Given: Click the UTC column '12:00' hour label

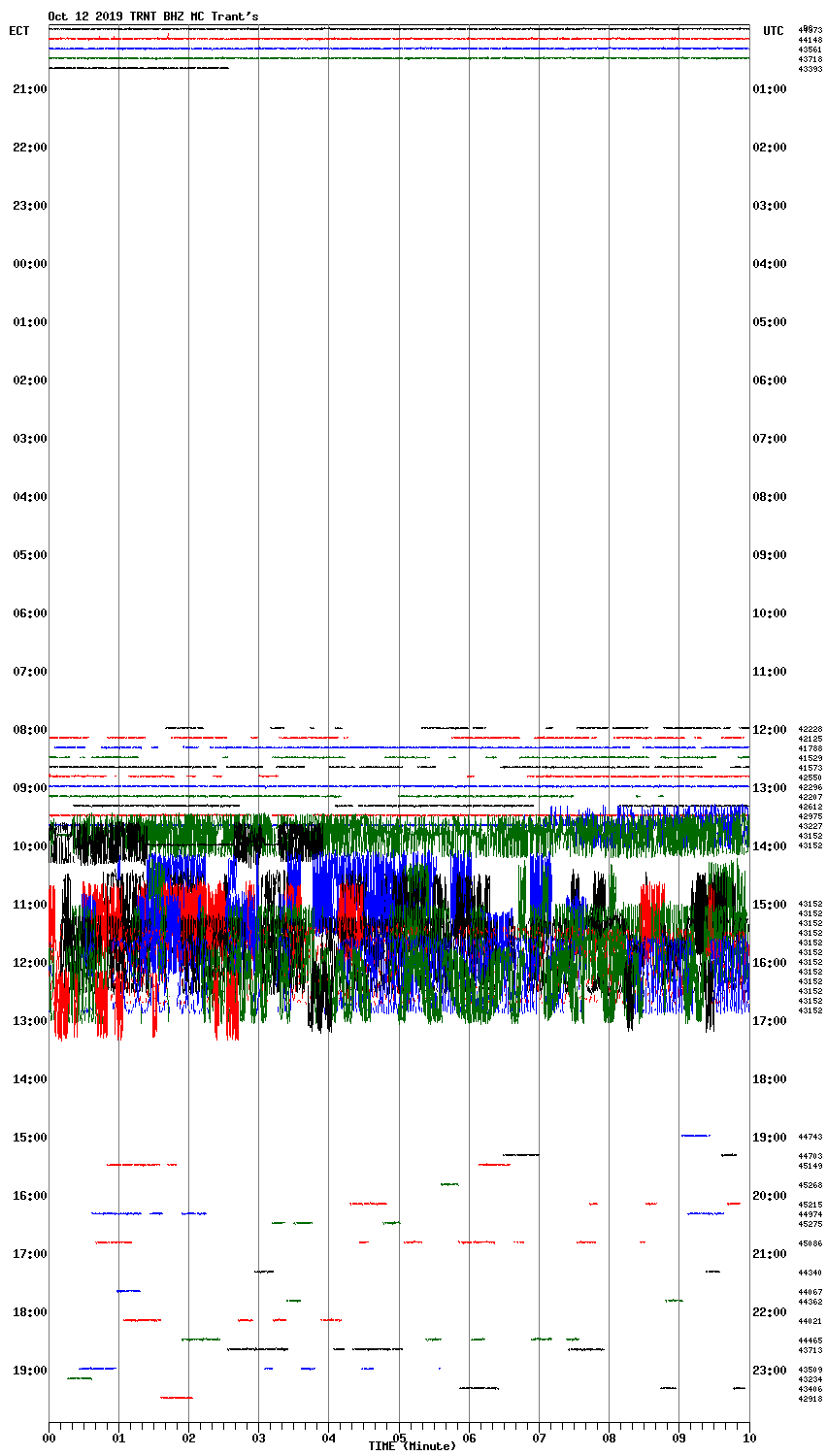Looking at the screenshot, I should pyautogui.click(x=770, y=730).
